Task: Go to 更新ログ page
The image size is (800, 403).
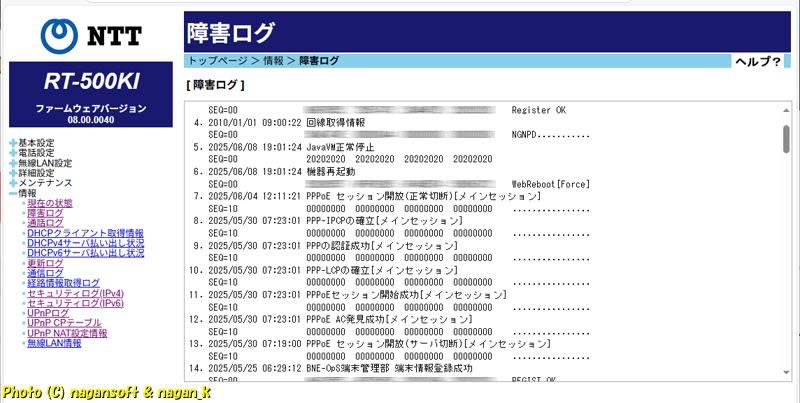Action: tap(45, 263)
